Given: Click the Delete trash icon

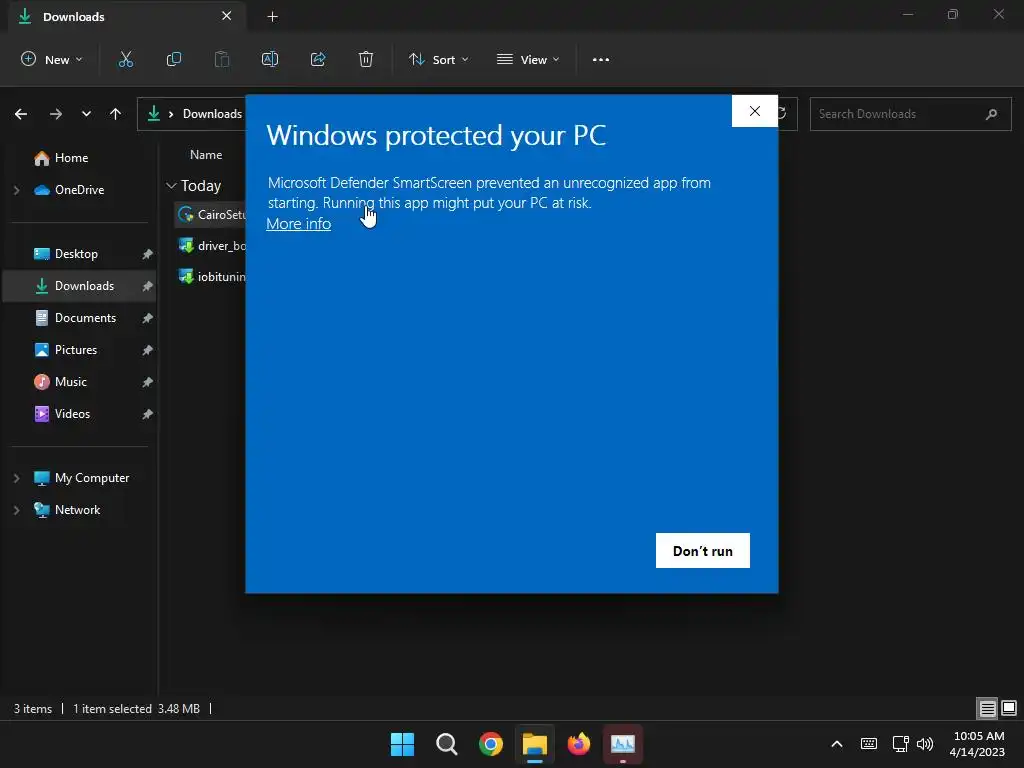Looking at the screenshot, I should pyautogui.click(x=366, y=59).
